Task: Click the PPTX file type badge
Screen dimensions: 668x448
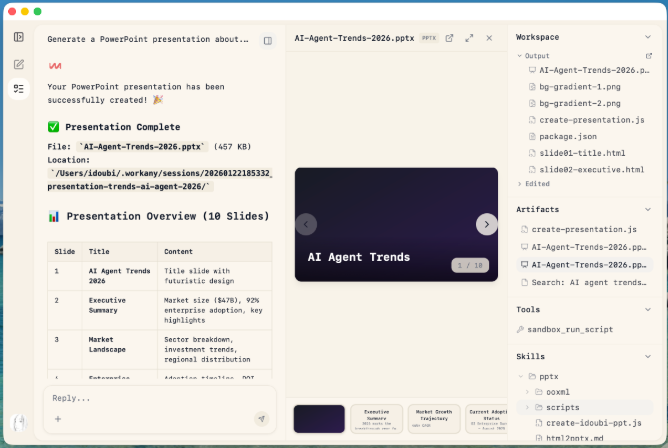Action: pyautogui.click(x=429, y=38)
